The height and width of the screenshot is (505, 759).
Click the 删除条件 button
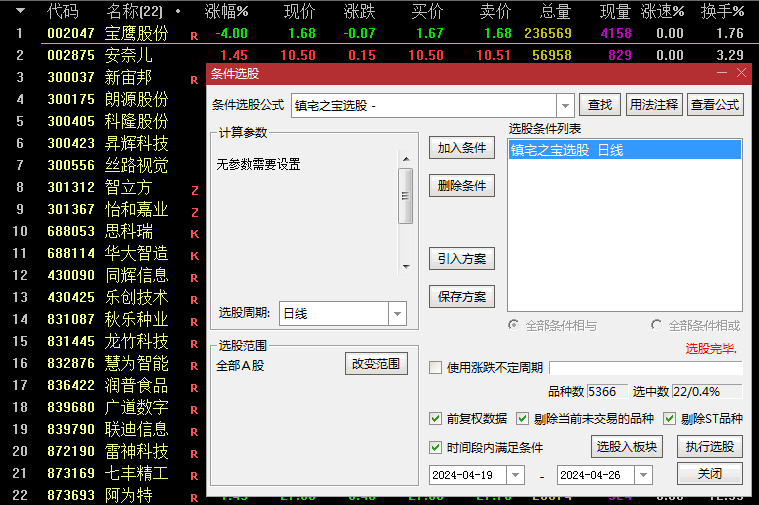click(462, 185)
